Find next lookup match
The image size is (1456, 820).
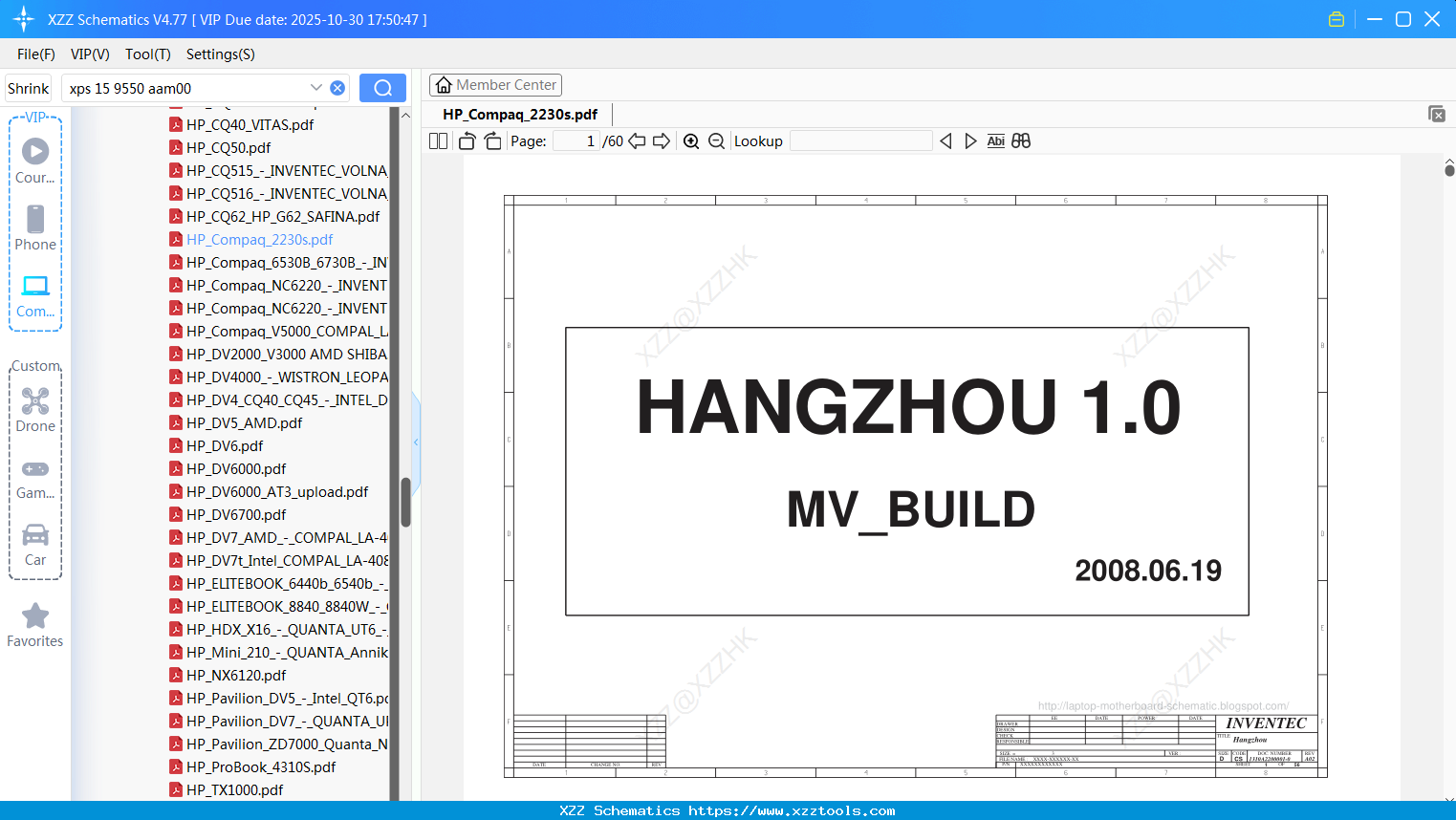click(x=970, y=140)
